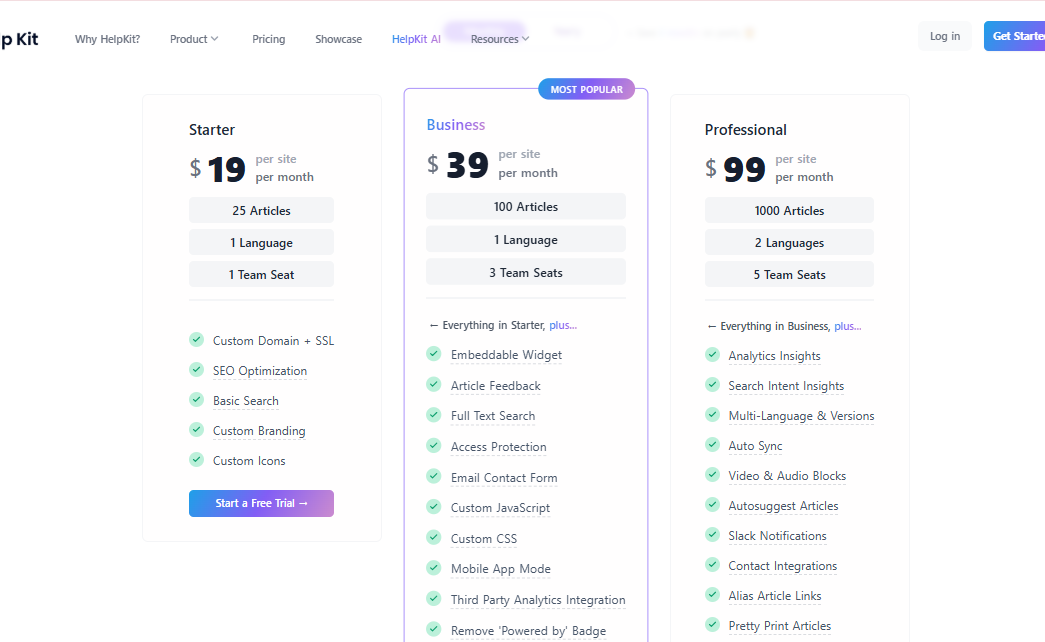Click the Custom Domain + SSL feature text
This screenshot has width=1045, height=642.
point(273,341)
